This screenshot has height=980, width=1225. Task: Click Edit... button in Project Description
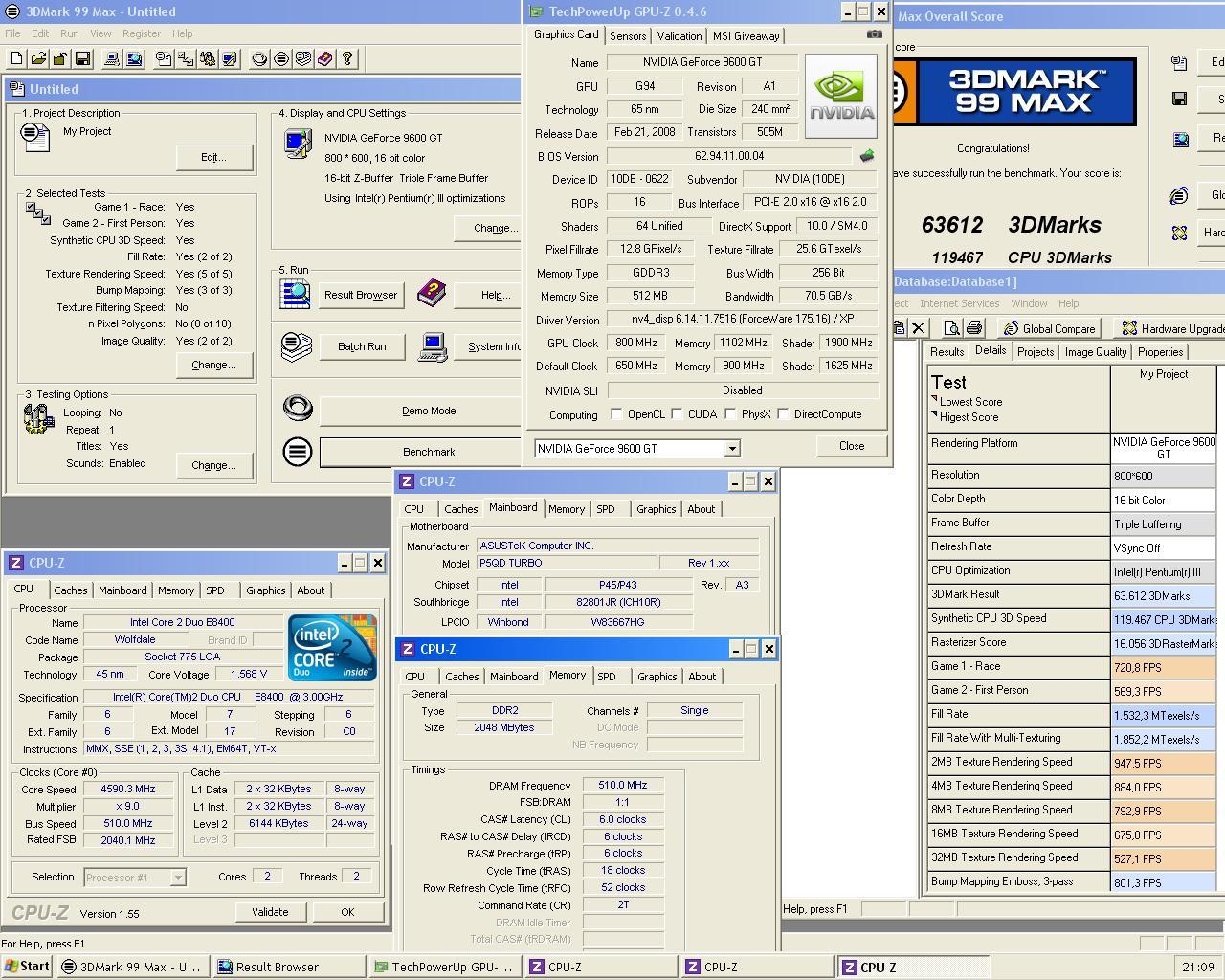pos(213,157)
